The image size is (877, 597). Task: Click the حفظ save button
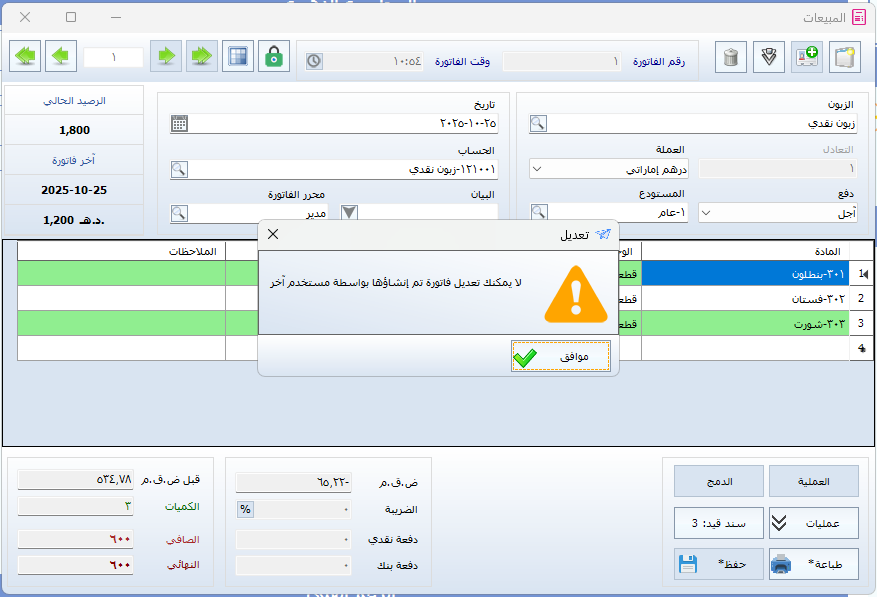(717, 565)
